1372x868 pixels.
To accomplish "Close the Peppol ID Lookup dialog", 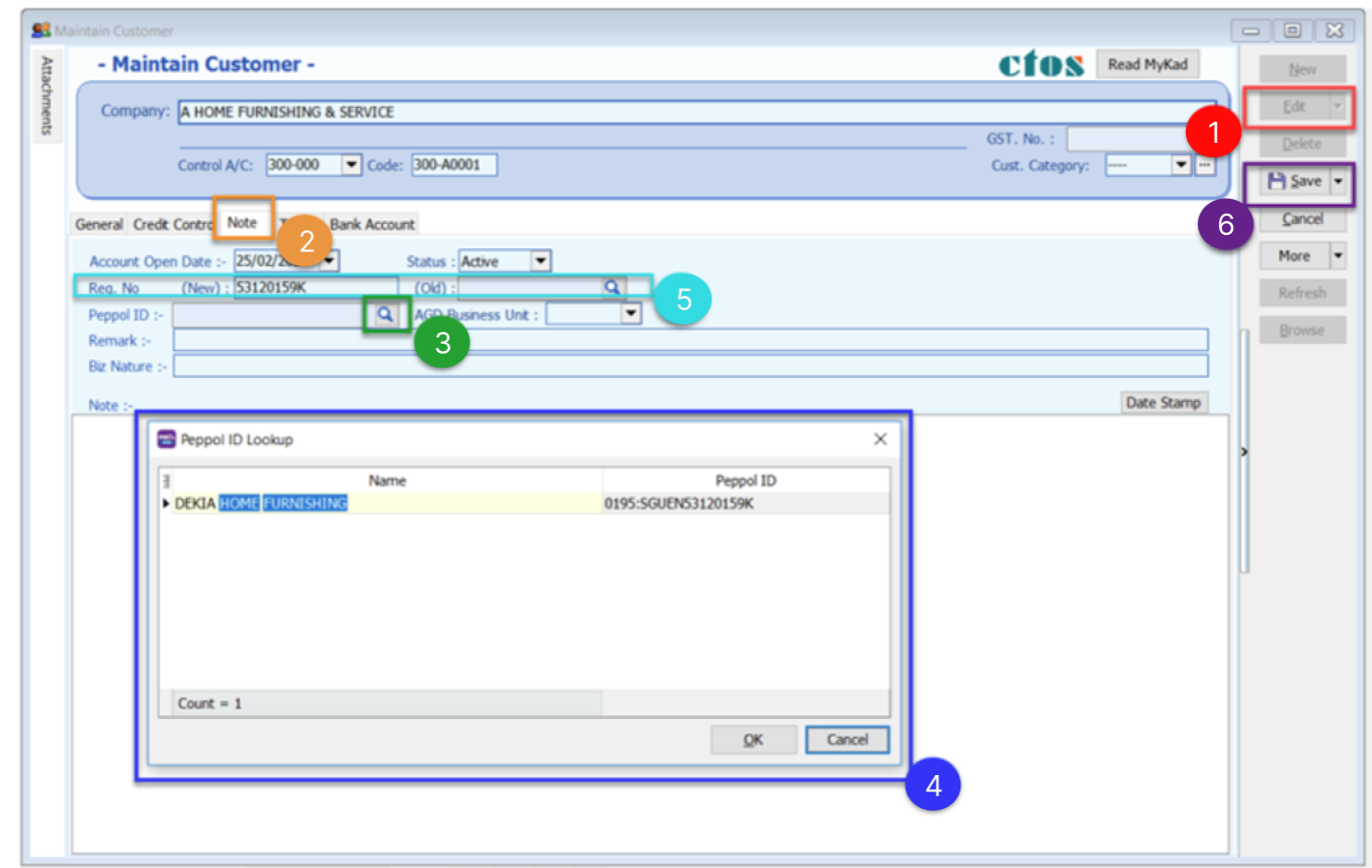I will point(880,440).
